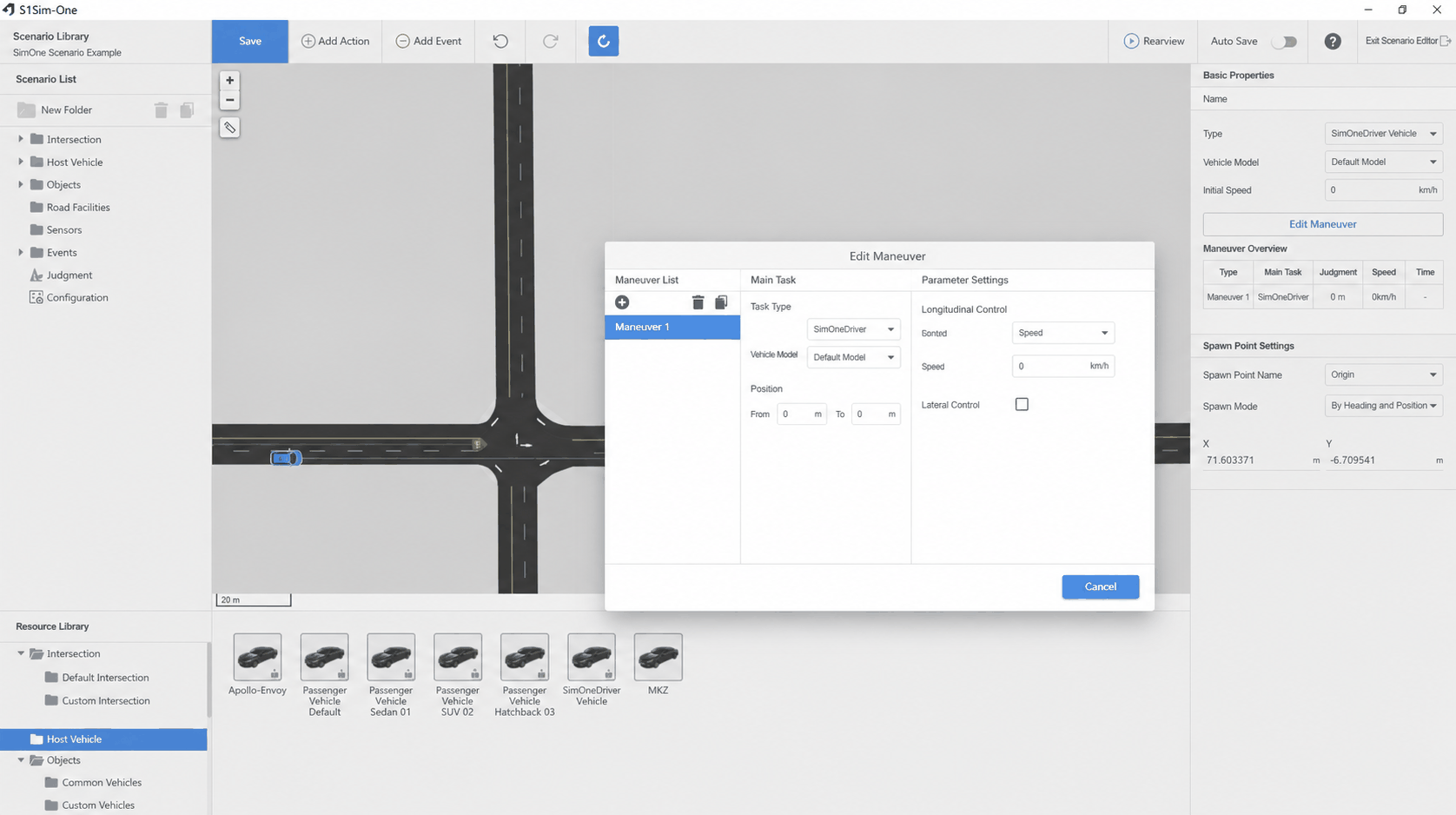Click the Initial Speed input field
This screenshot has width=1456, height=815.
click(1384, 189)
